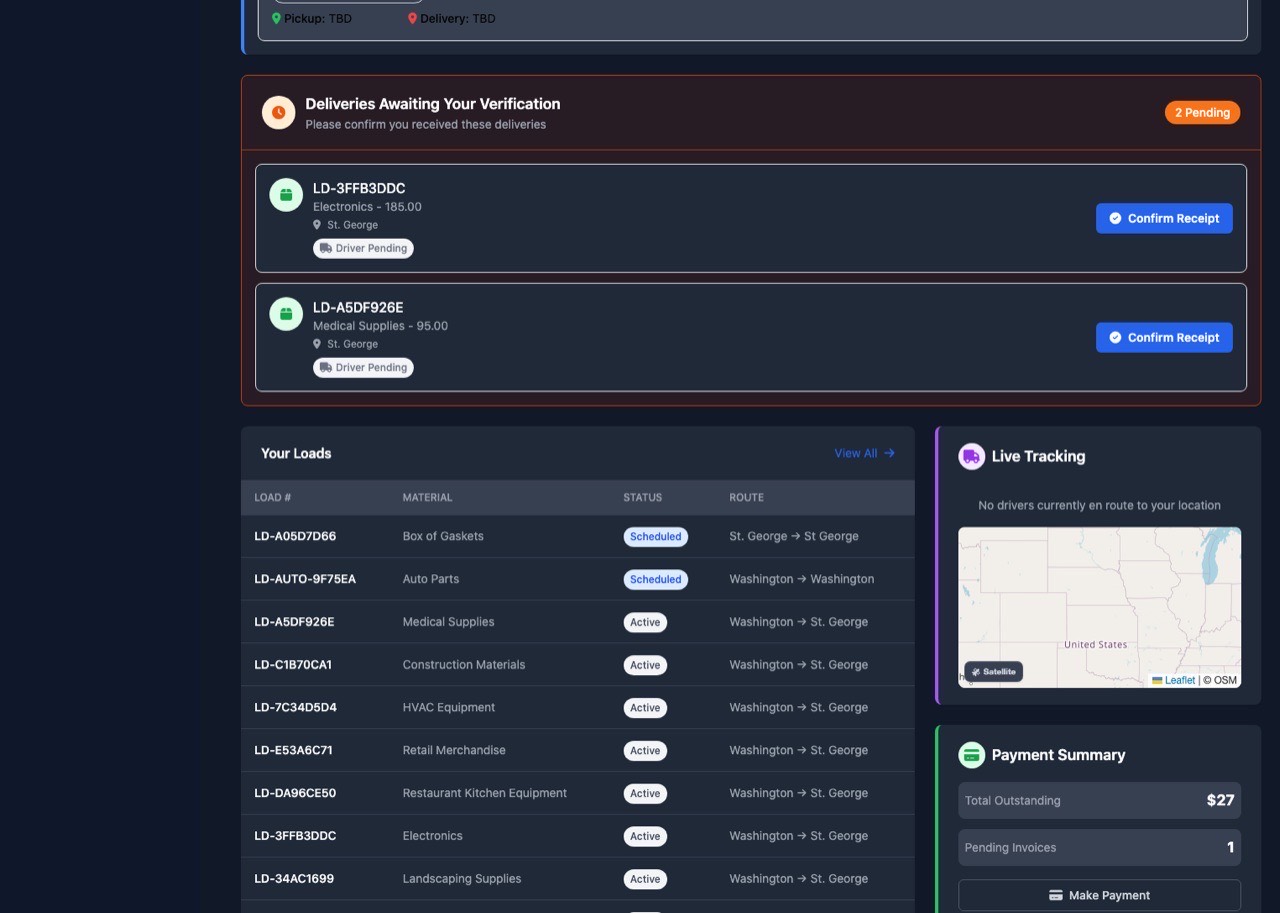Click location pin icon under Electronics - 185.00
The width and height of the screenshot is (1280, 913).
pos(317,225)
